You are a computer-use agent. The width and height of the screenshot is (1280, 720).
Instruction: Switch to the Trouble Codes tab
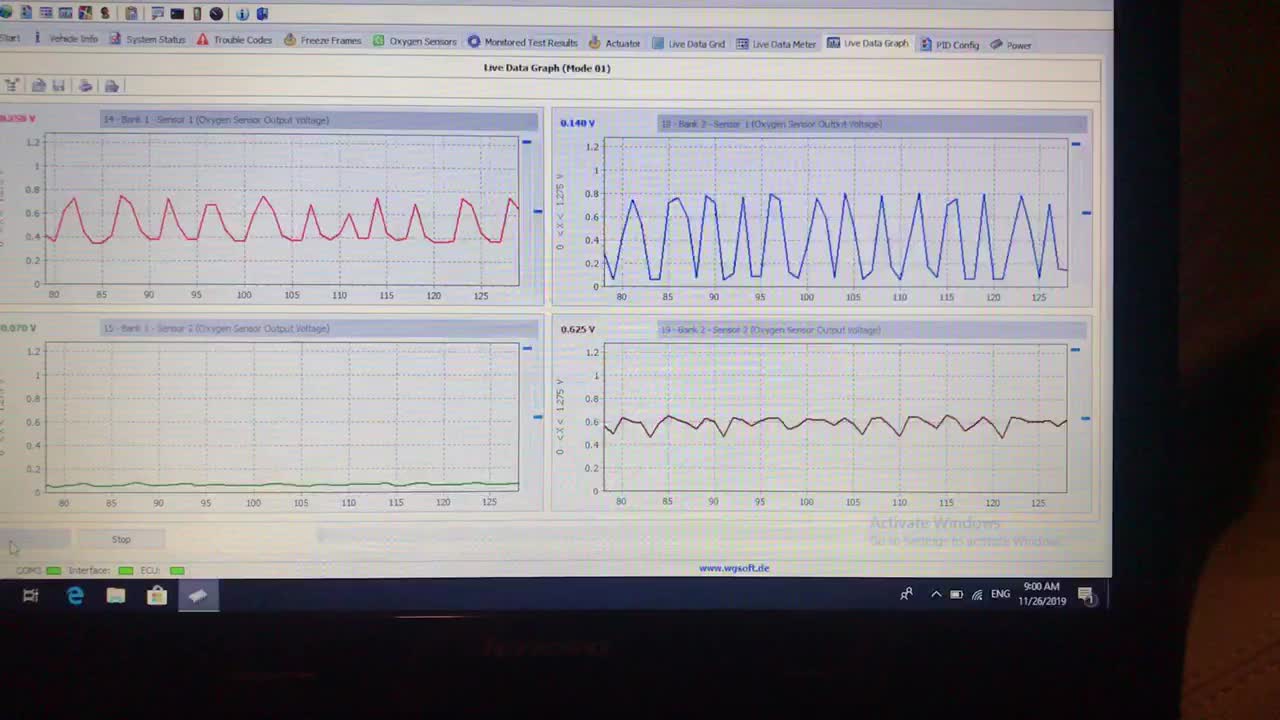235,40
